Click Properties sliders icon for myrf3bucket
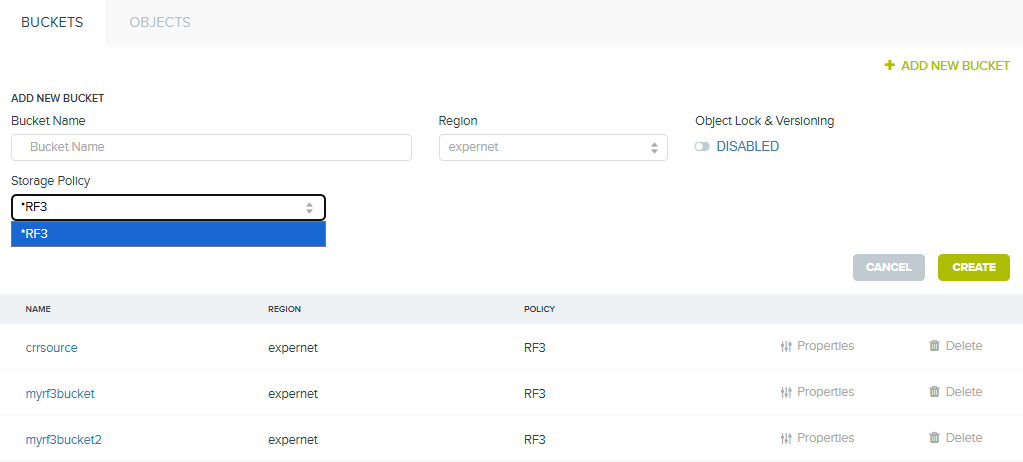The image size is (1023, 462). pos(786,393)
